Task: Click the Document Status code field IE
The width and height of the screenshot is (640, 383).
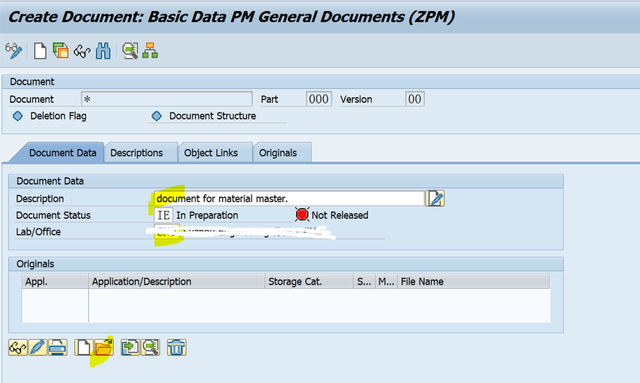Action: click(x=164, y=215)
